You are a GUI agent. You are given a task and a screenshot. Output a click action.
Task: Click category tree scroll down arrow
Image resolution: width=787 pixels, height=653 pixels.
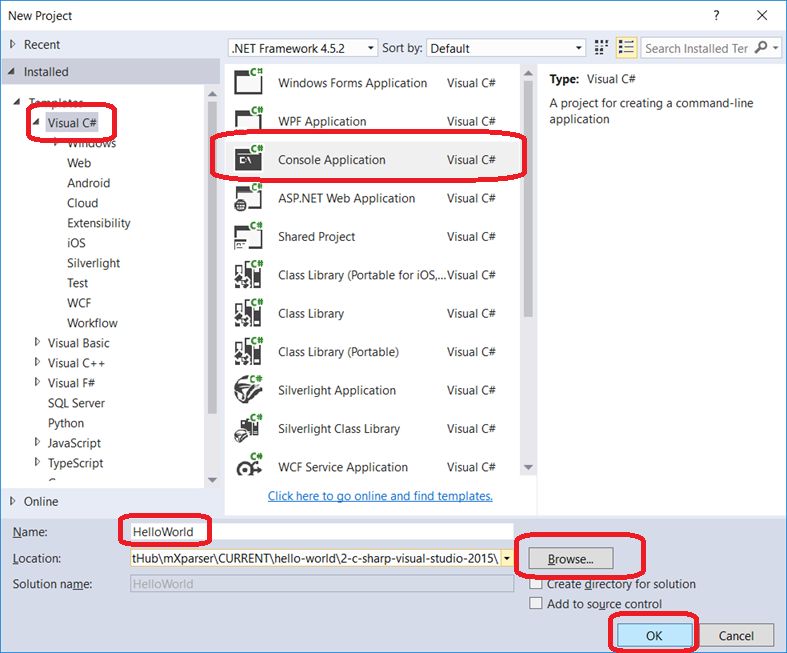point(212,480)
